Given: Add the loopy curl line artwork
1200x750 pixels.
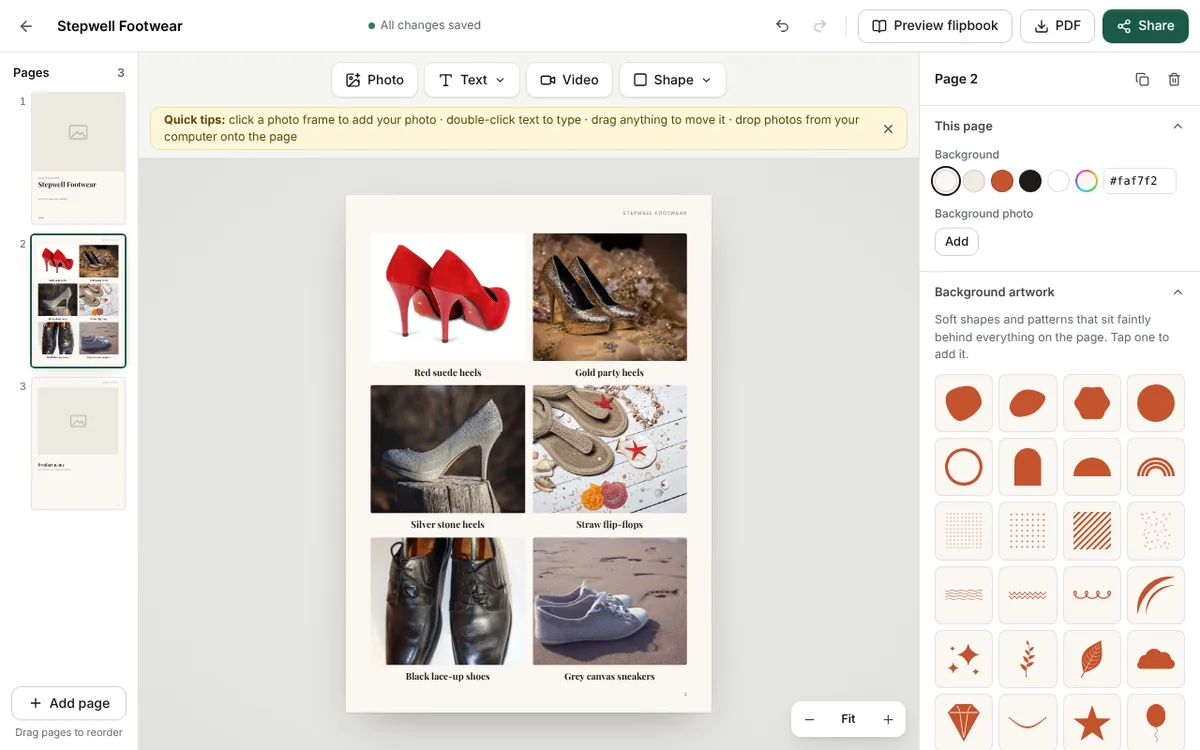Looking at the screenshot, I should click(1092, 595).
